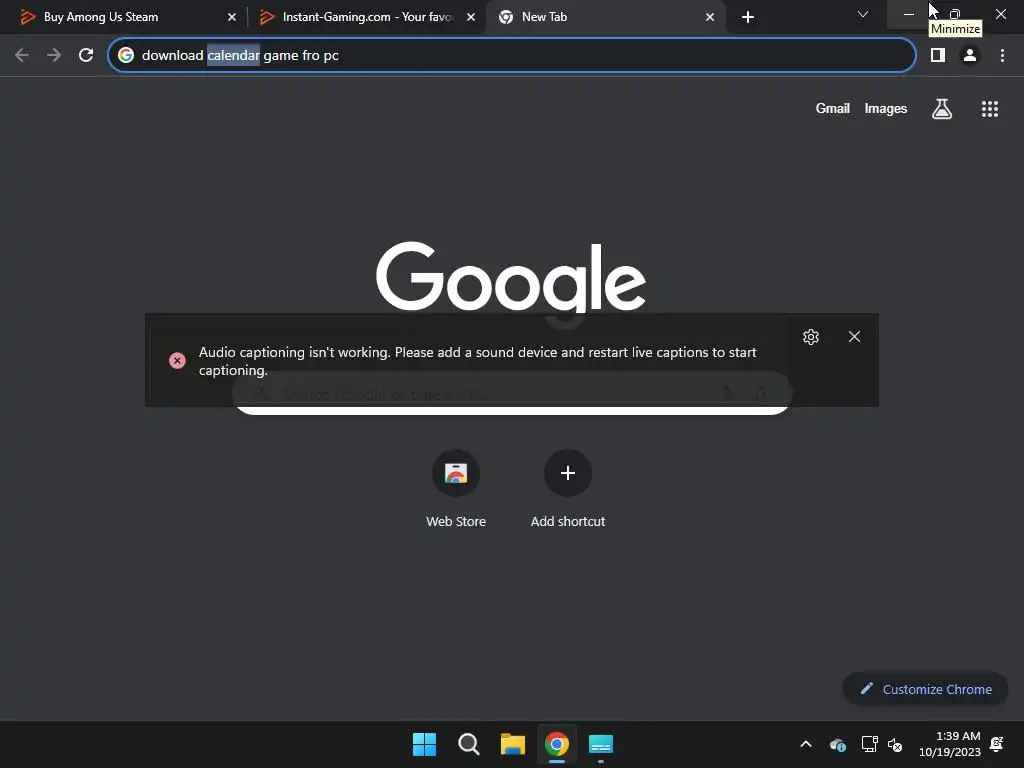The height and width of the screenshot is (768, 1024).
Task: Close the Instant-Gaming.com tab
Action: point(471,17)
